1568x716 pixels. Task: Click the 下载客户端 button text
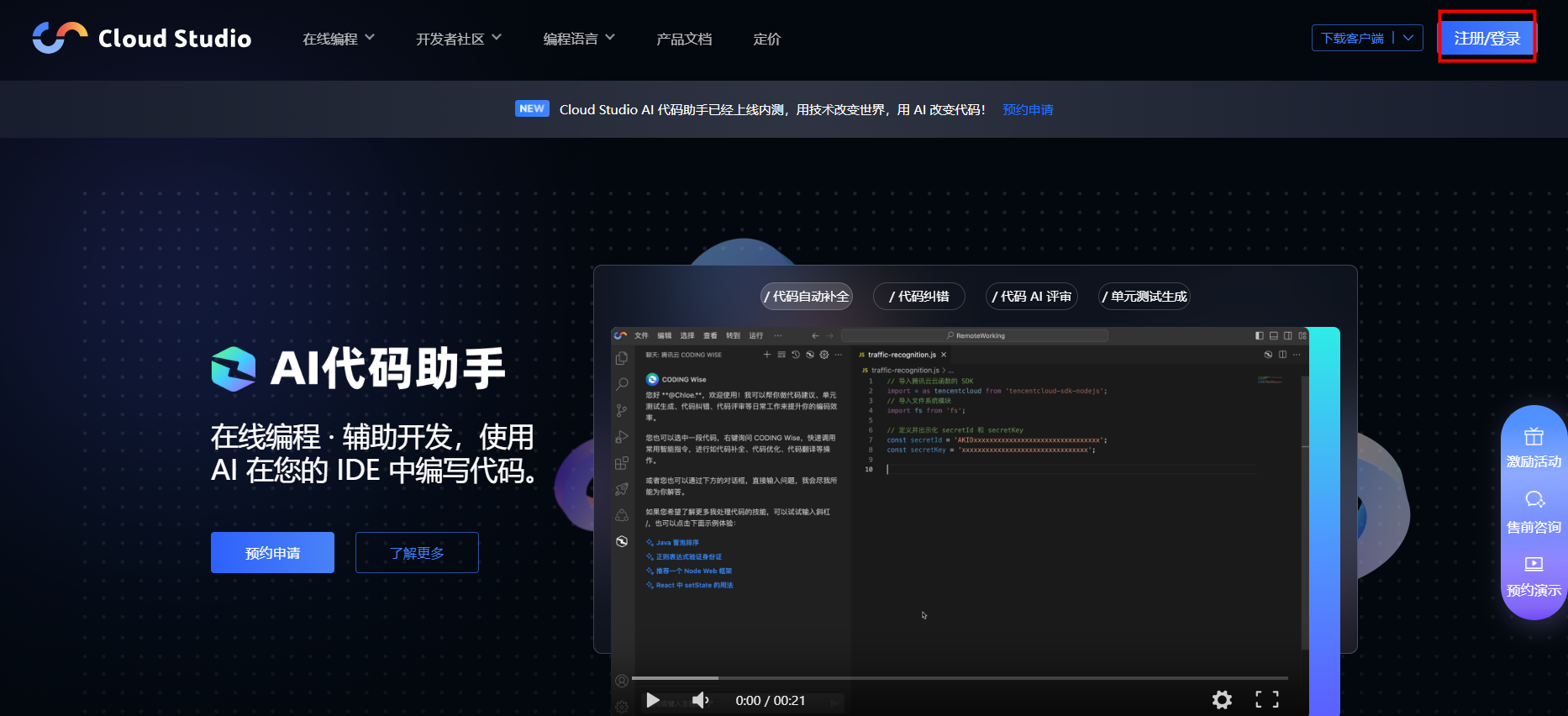coord(1352,39)
